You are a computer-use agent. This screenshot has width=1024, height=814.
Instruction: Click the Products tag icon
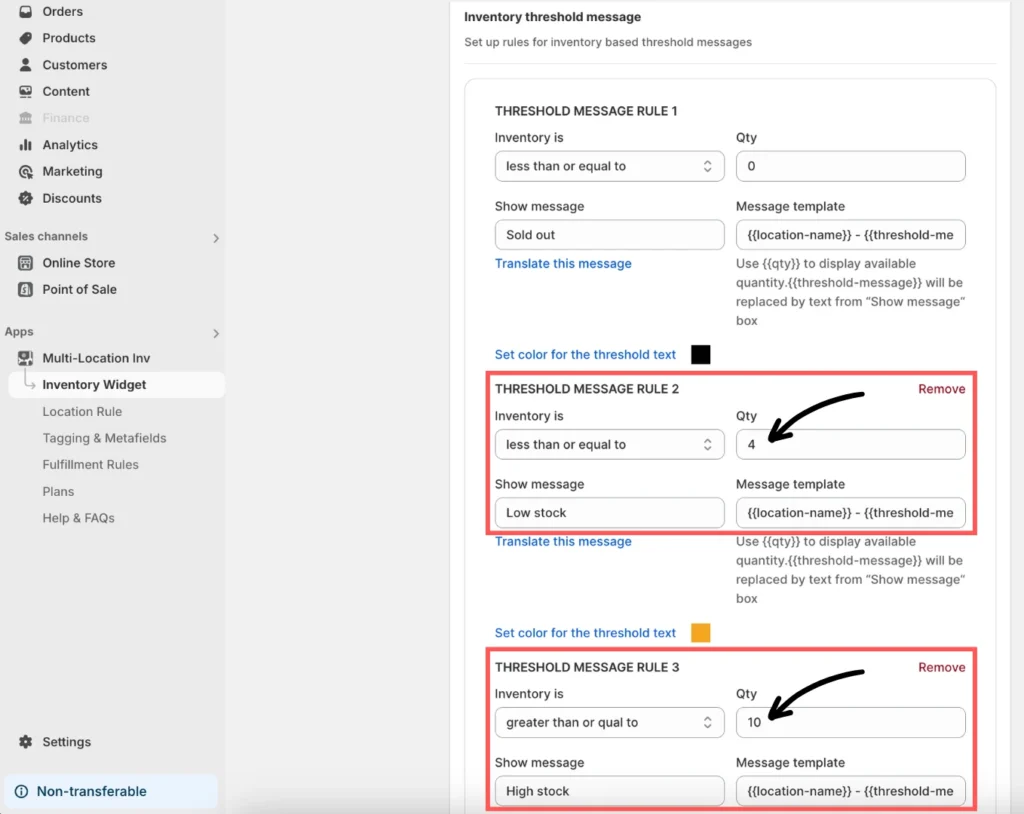coord(26,38)
